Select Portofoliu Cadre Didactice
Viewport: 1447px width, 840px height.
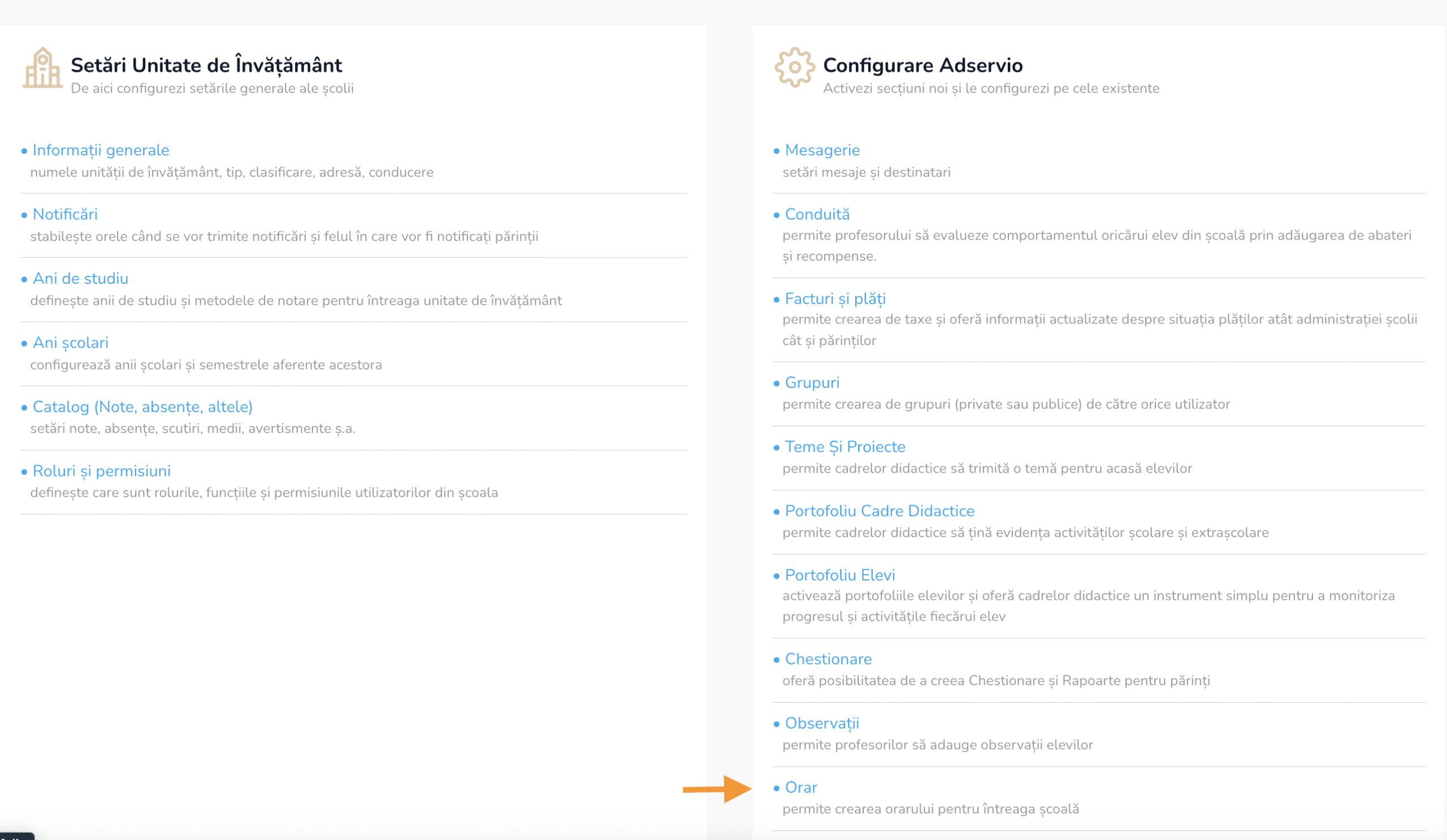[879, 512]
